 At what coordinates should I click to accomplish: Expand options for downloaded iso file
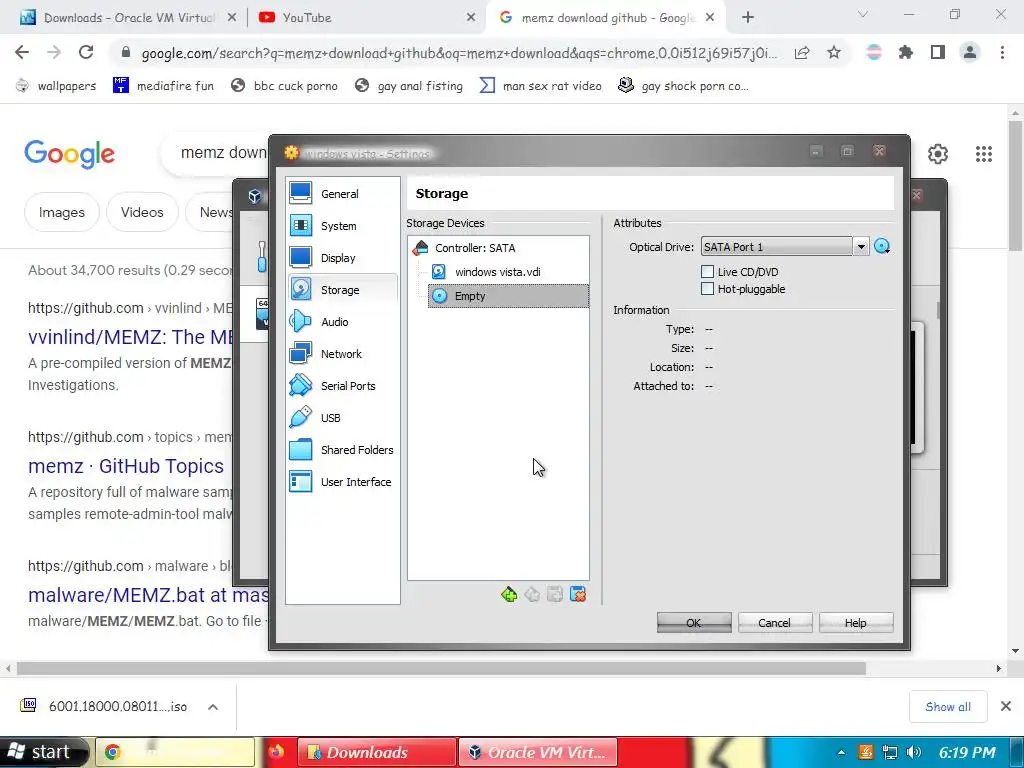[213, 707]
